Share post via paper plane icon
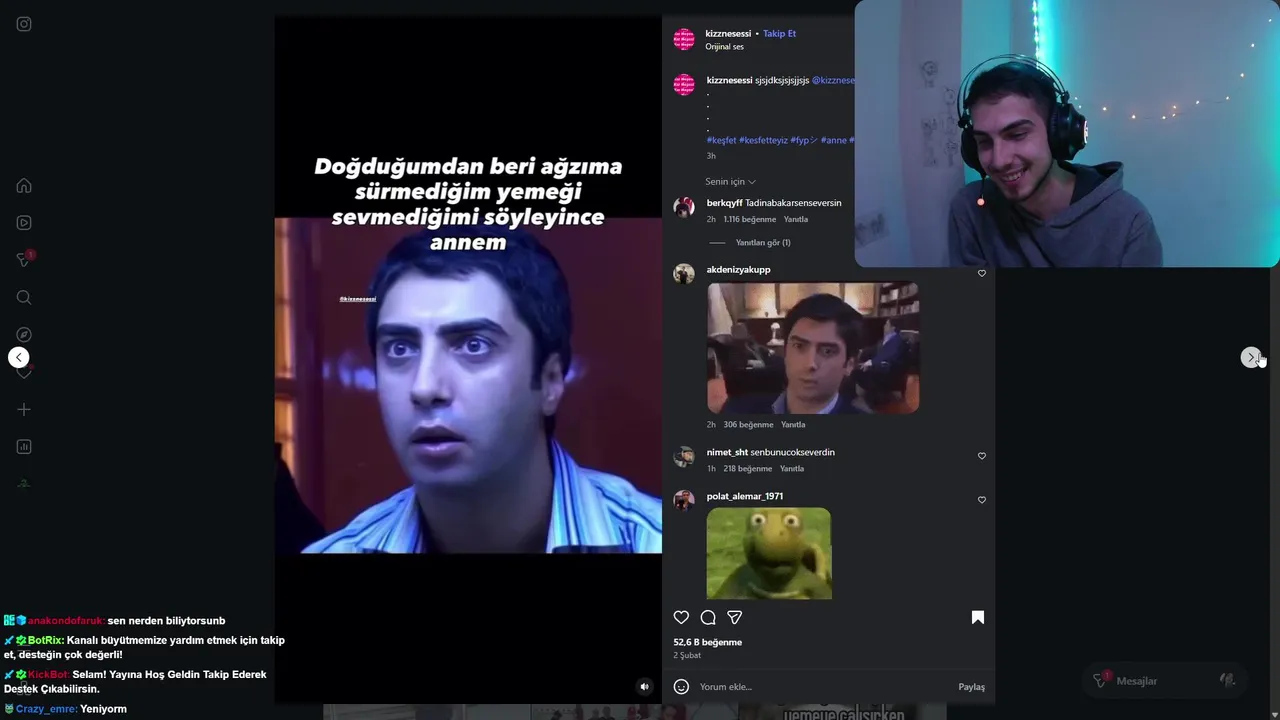Viewport: 1280px width, 720px height. point(735,617)
